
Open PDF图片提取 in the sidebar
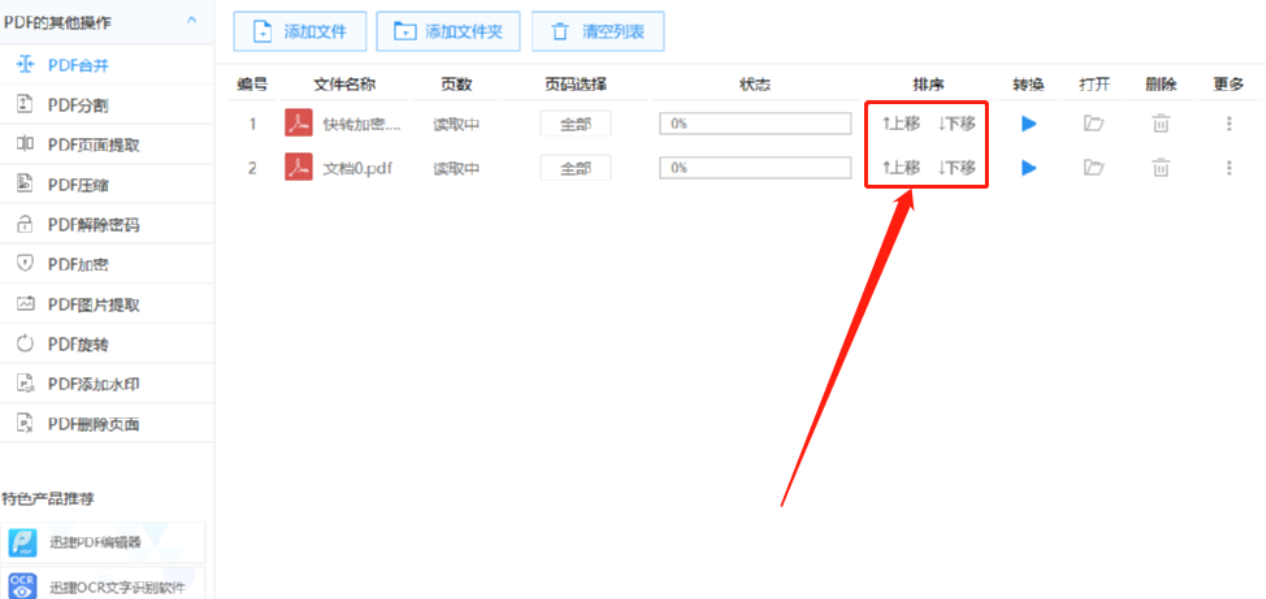(107, 305)
